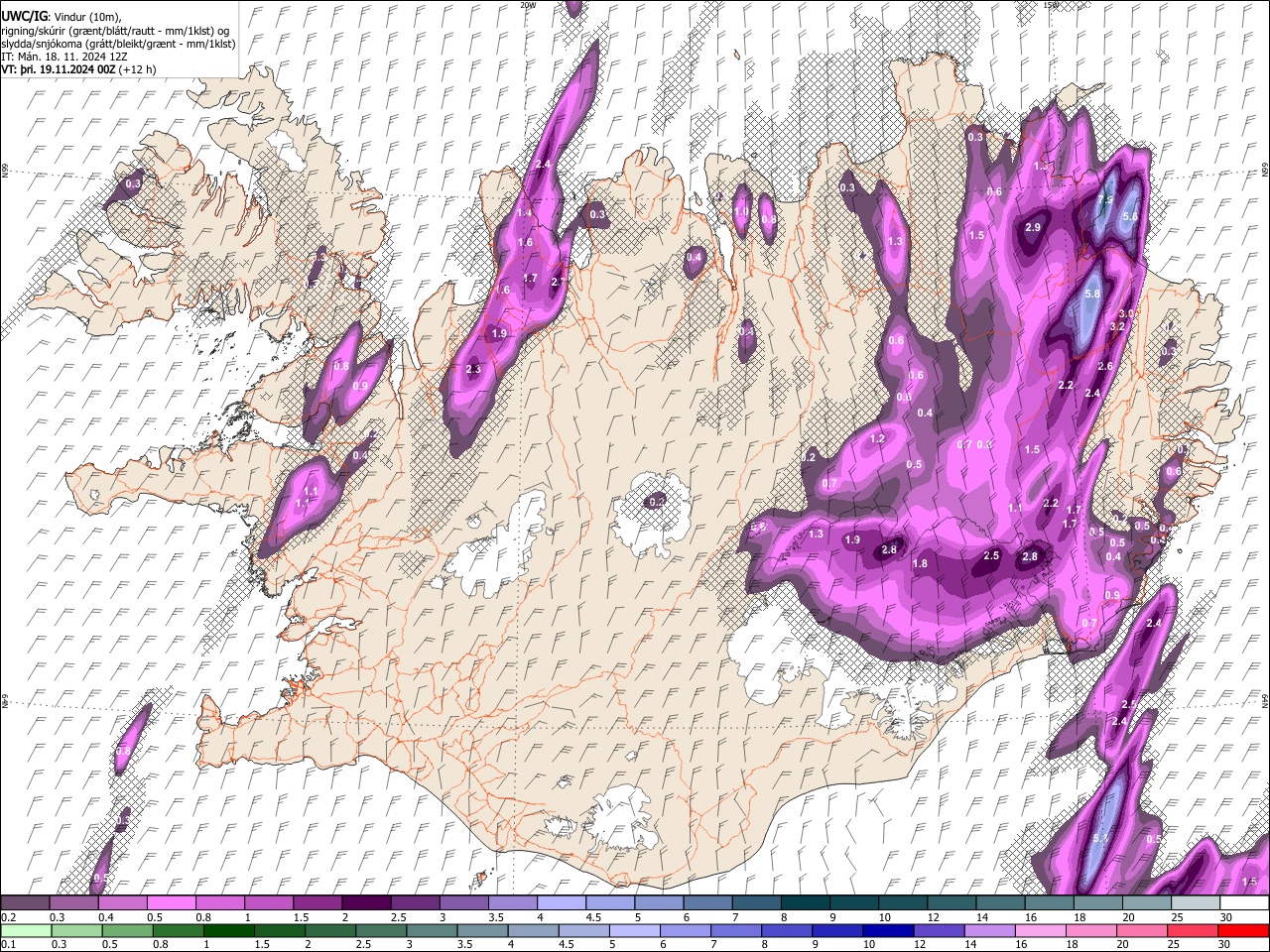Click the '20W' longitude label at top
The height and width of the screenshot is (952, 1270).
point(528,5)
